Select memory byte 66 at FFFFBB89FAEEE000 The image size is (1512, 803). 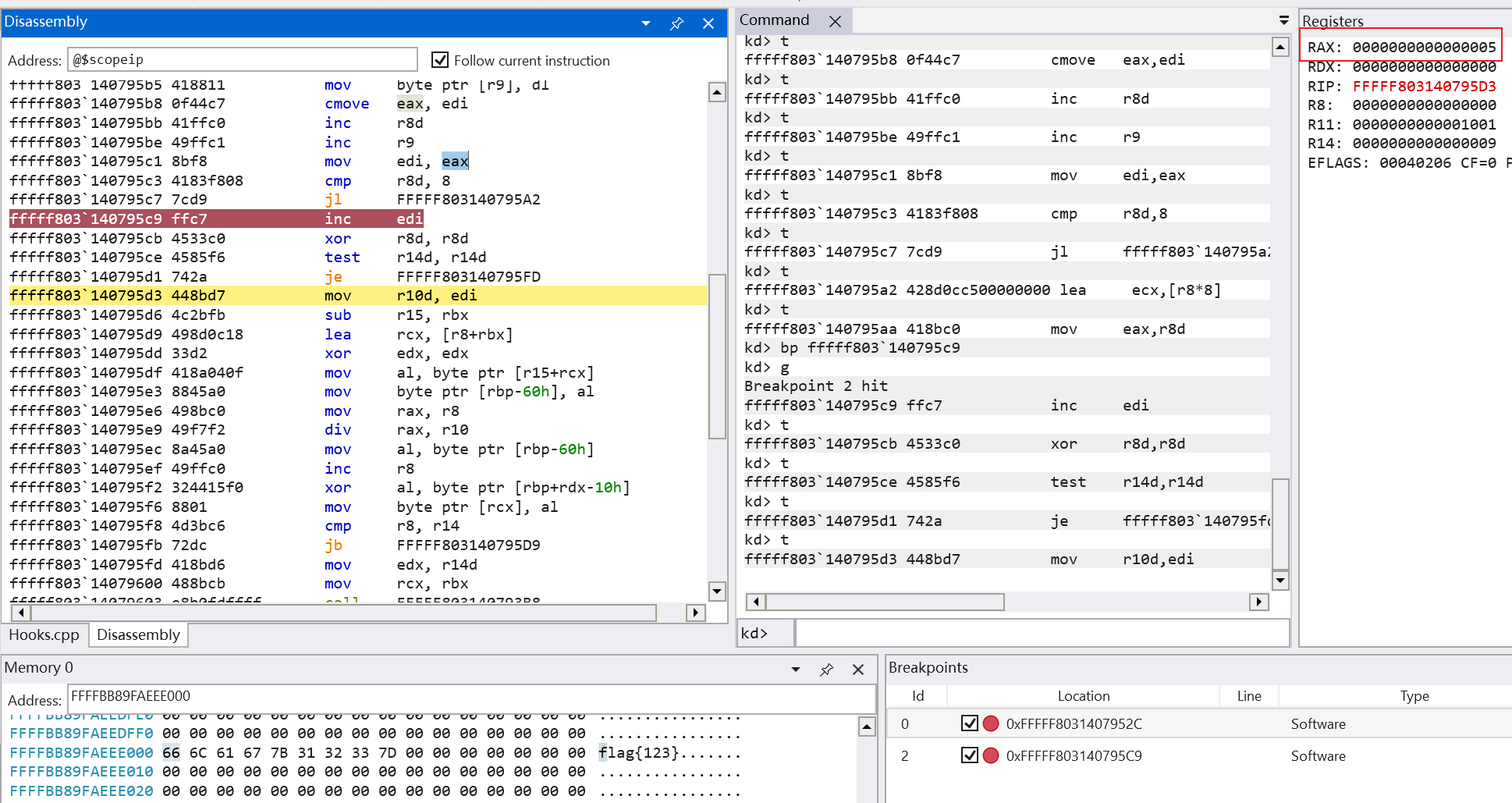[171, 752]
